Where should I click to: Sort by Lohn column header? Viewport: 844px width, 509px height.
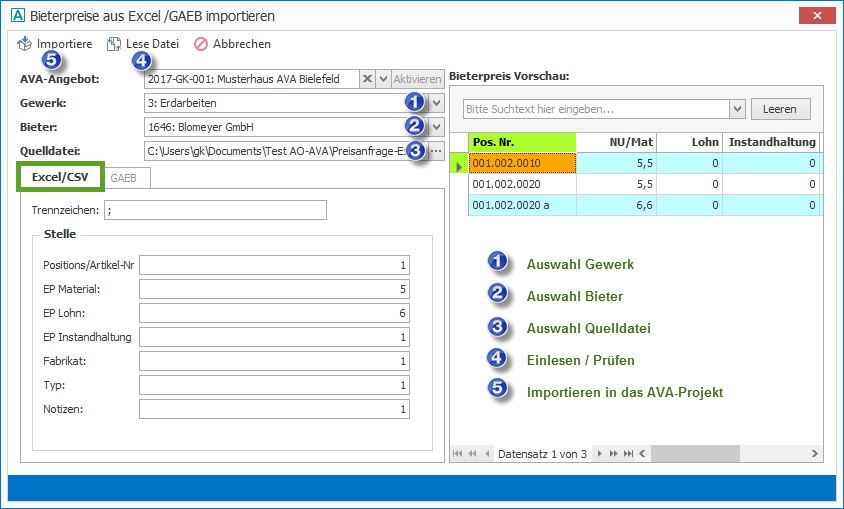(690, 143)
